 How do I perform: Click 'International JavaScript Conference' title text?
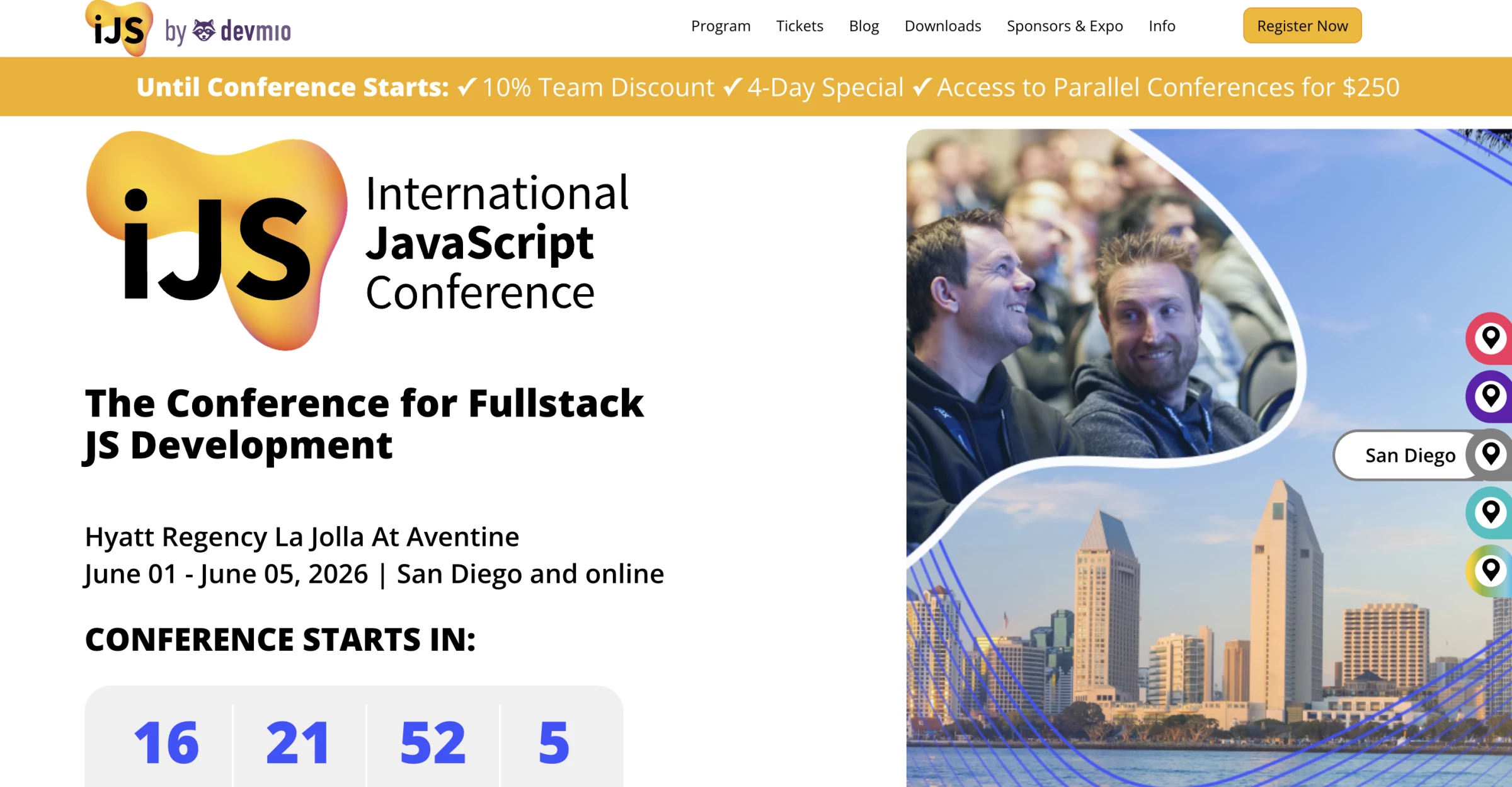[x=497, y=243]
